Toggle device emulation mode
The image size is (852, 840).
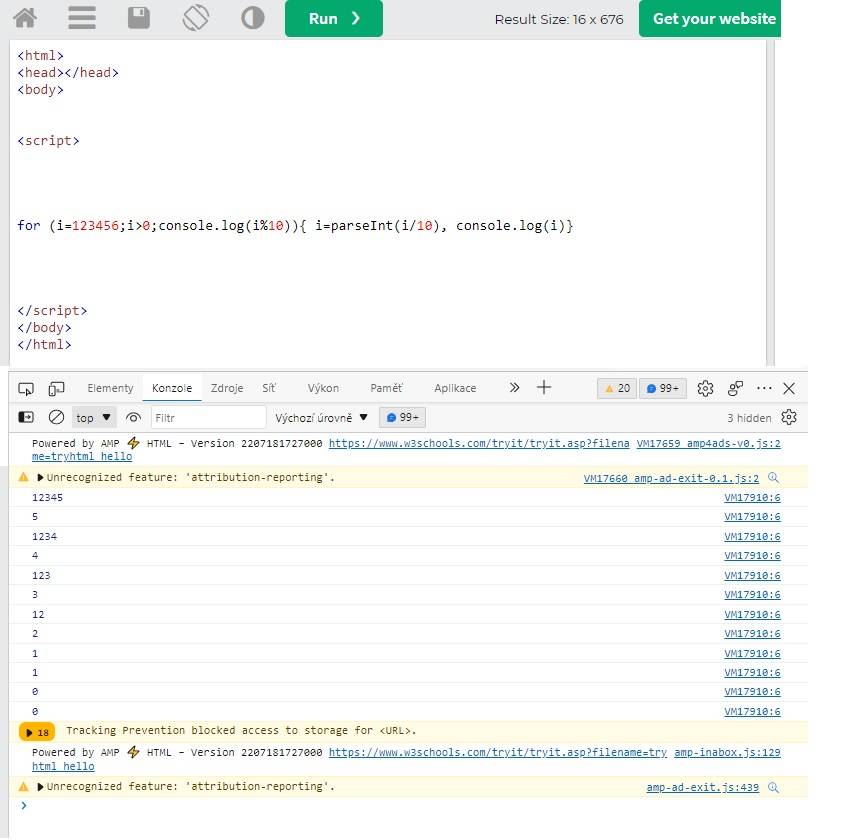tap(57, 388)
